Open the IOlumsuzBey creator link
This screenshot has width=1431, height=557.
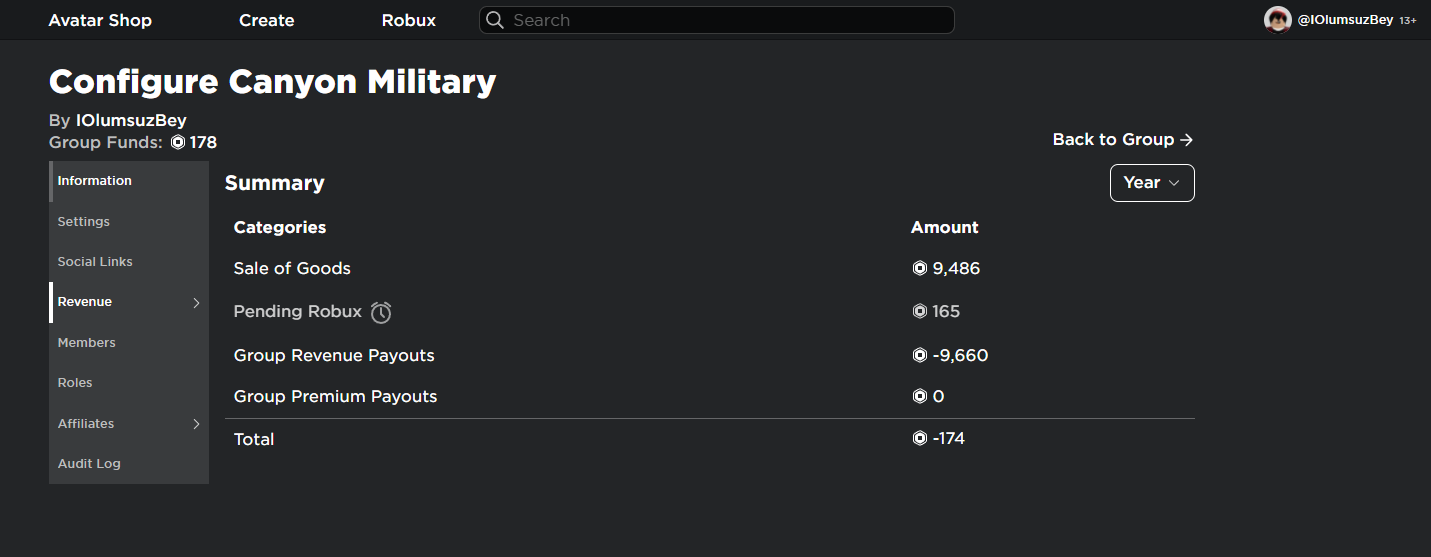click(131, 121)
